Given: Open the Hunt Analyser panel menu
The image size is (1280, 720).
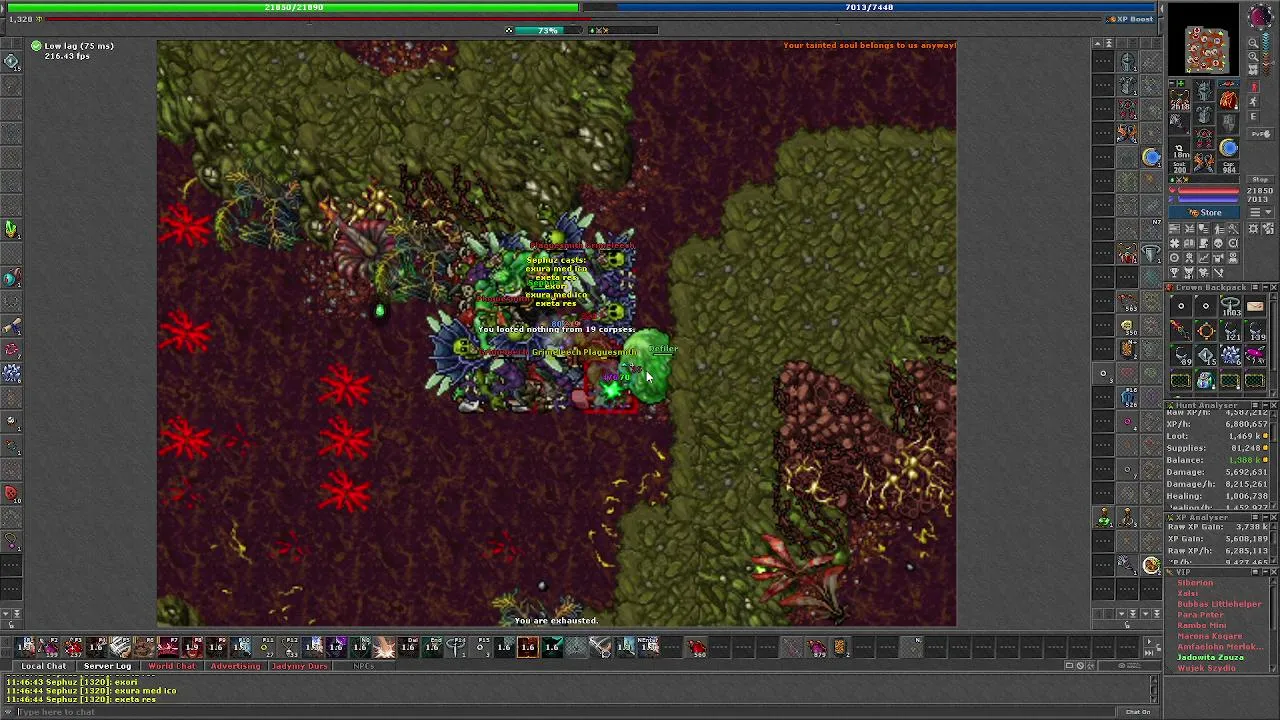Looking at the screenshot, I should [1254, 406].
